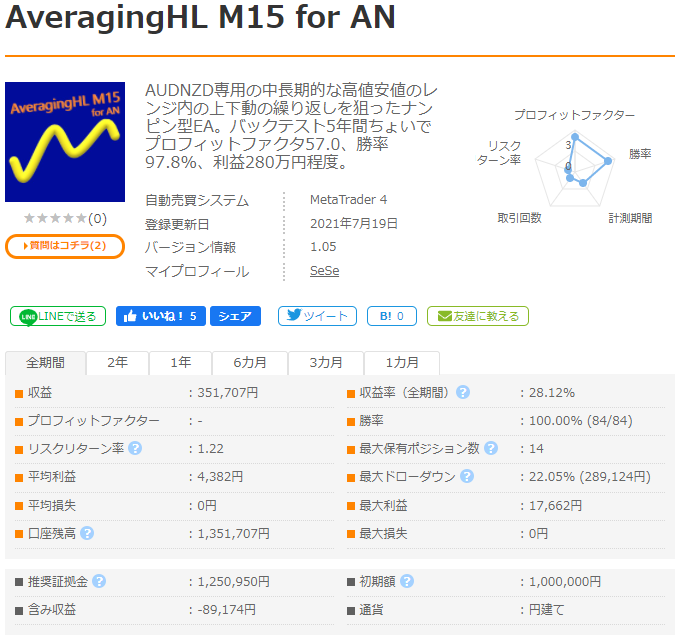Switch to the 3カ月 tab
680x635 pixels.
click(x=326, y=363)
